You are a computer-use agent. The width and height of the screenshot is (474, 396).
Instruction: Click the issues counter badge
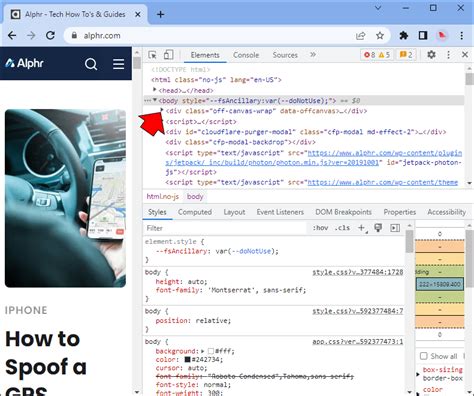point(406,55)
